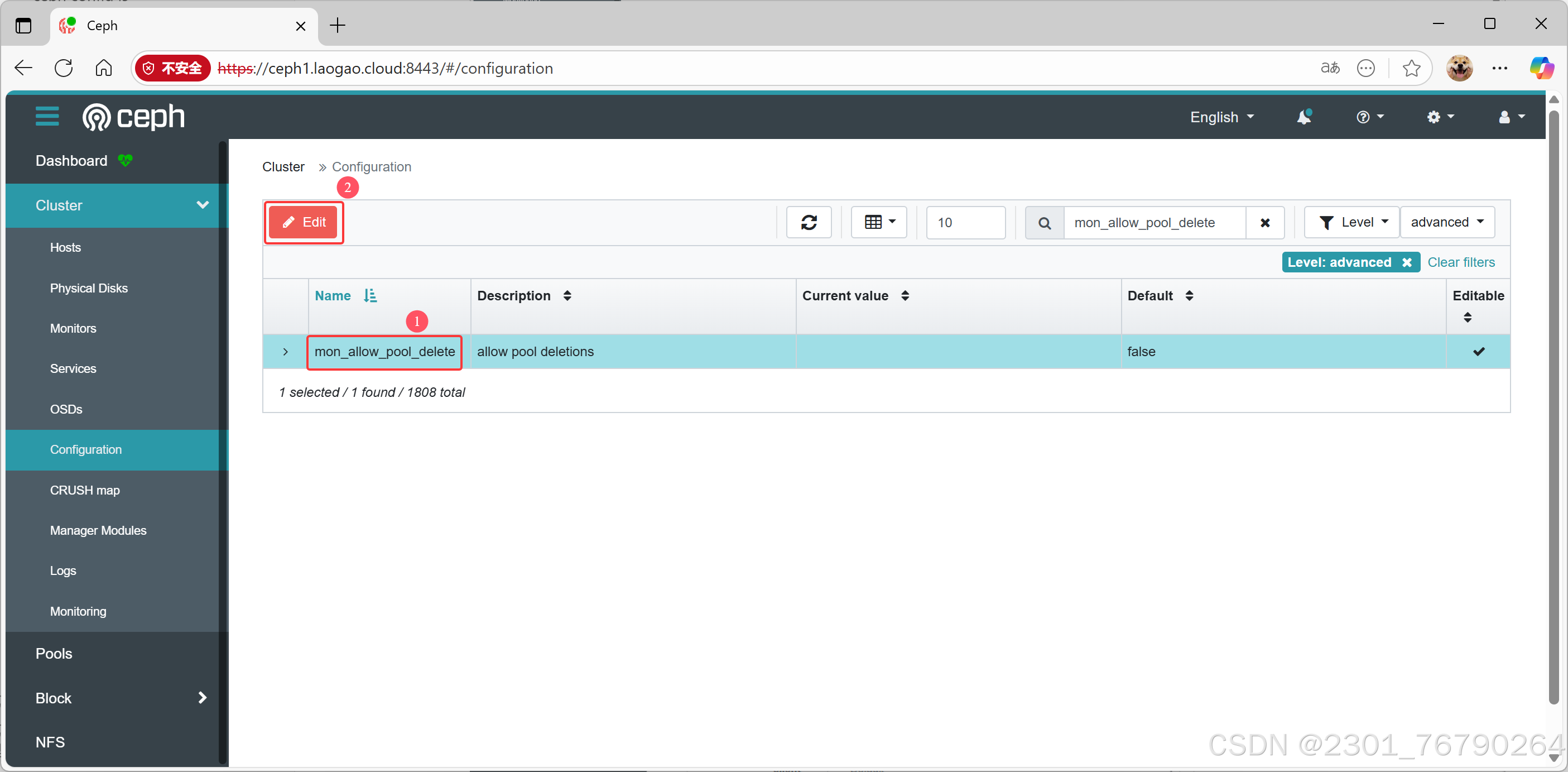Image resolution: width=1568 pixels, height=772 pixels.
Task: Clear the search text with X
Action: pos(1264,223)
